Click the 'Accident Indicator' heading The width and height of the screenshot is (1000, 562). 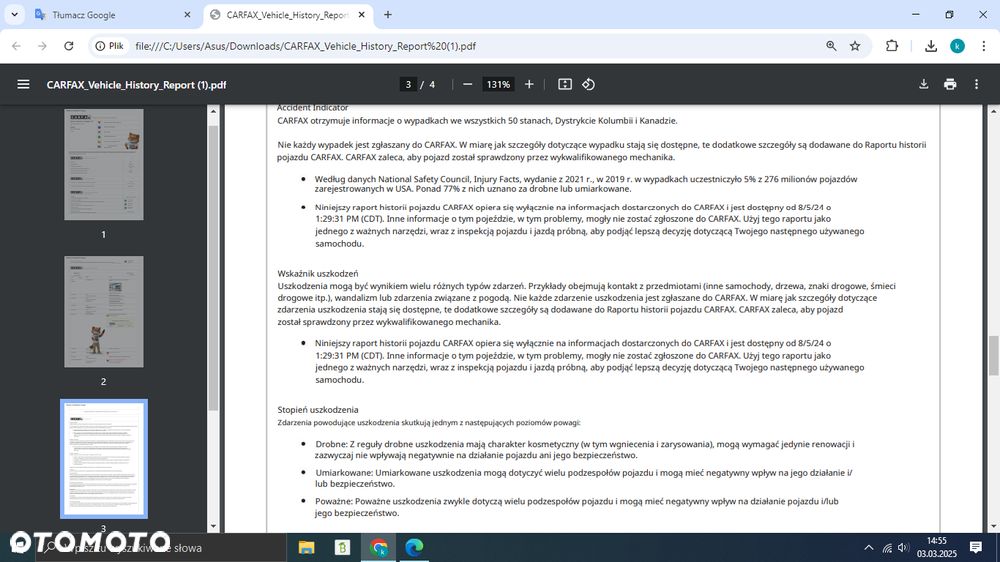click(312, 108)
